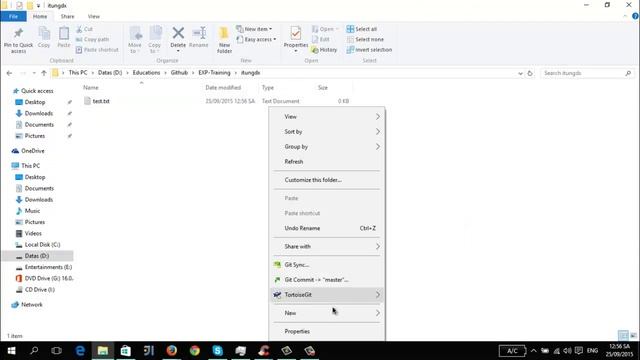The width and height of the screenshot is (640, 360).
Task: Click the Windows Start button
Action: click(x=11, y=351)
